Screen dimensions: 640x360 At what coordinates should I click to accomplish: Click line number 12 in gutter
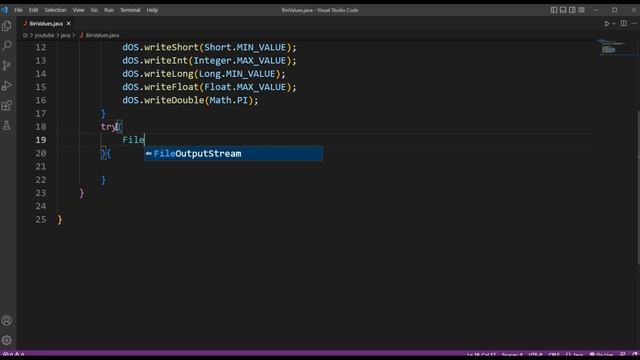41,47
